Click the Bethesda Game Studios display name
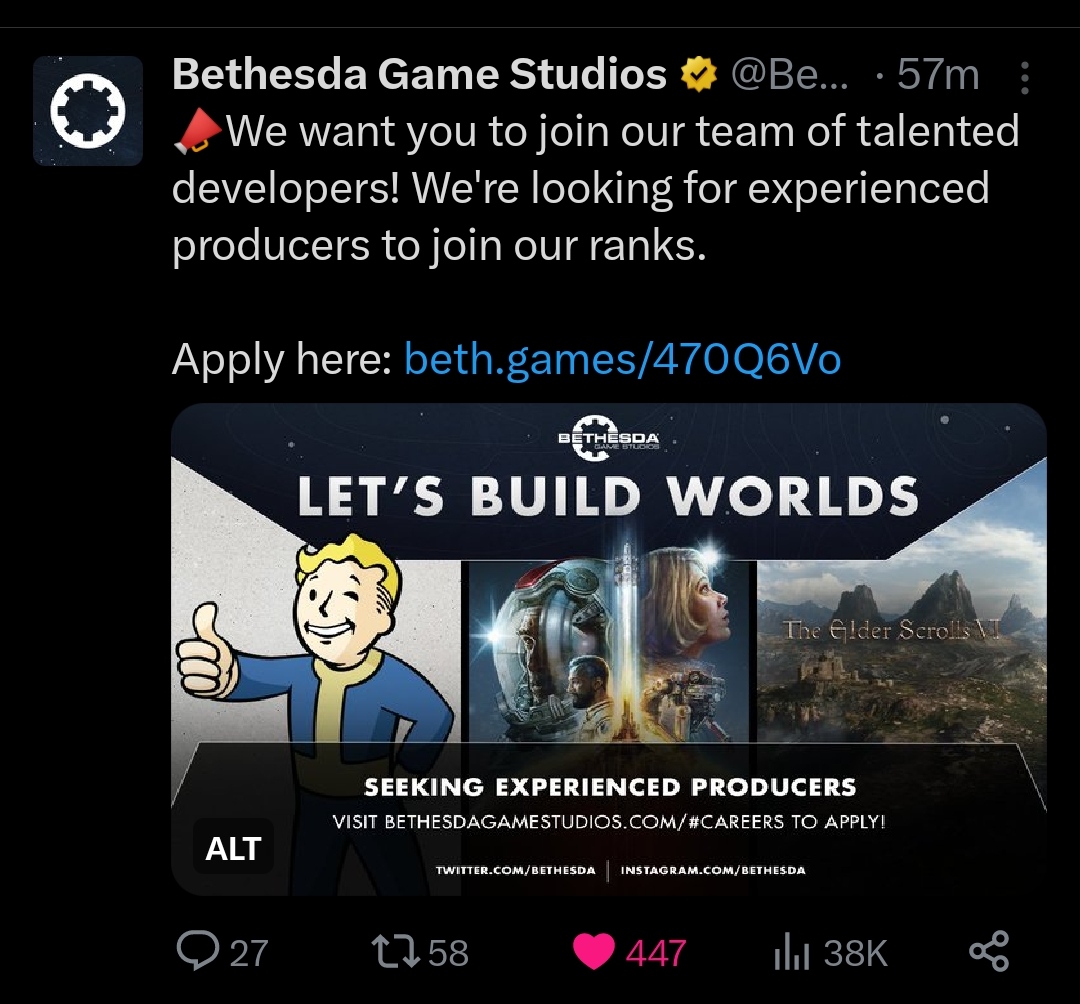 pos(419,74)
